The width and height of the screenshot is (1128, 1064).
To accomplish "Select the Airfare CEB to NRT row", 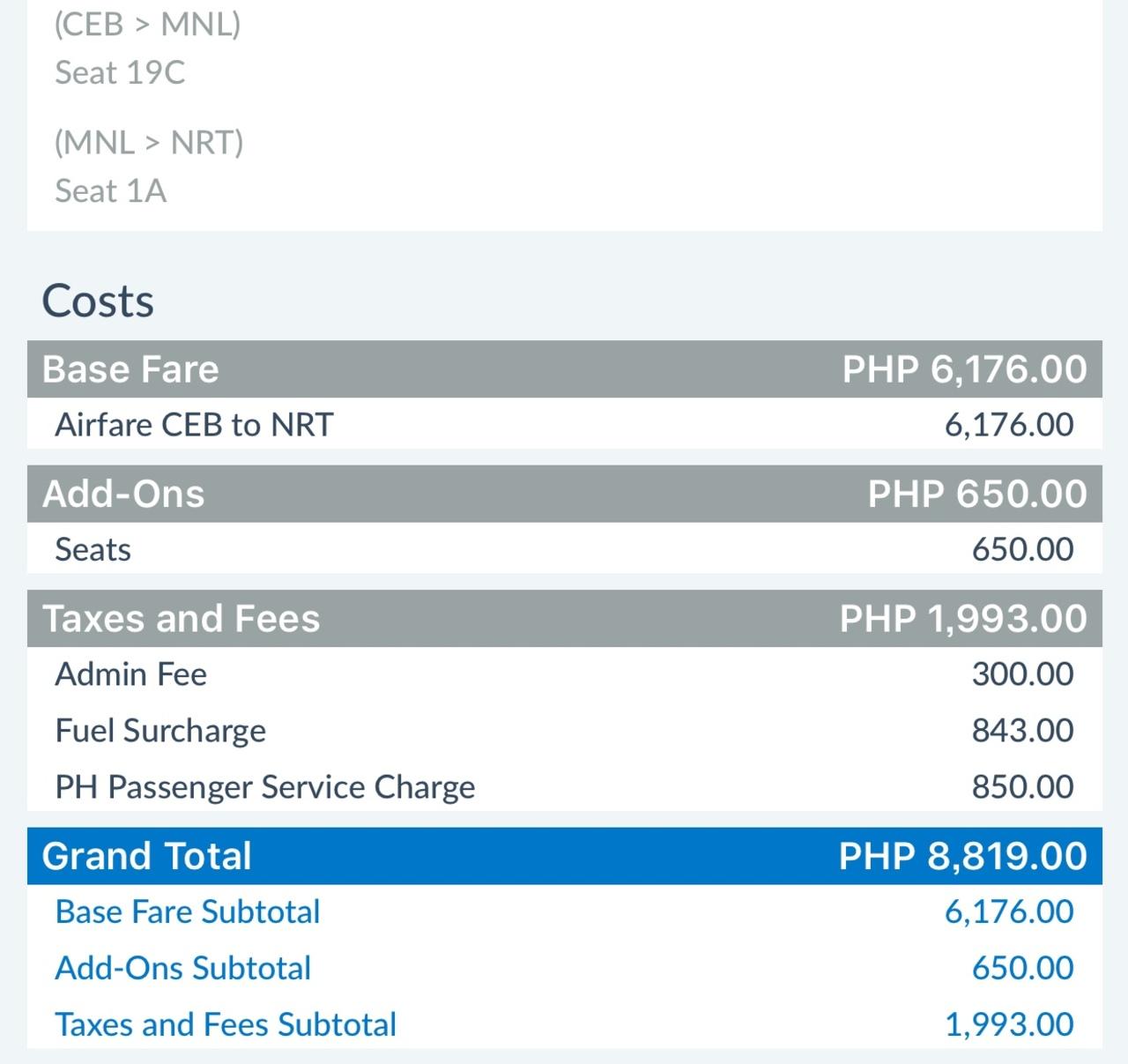I will pyautogui.click(x=564, y=425).
